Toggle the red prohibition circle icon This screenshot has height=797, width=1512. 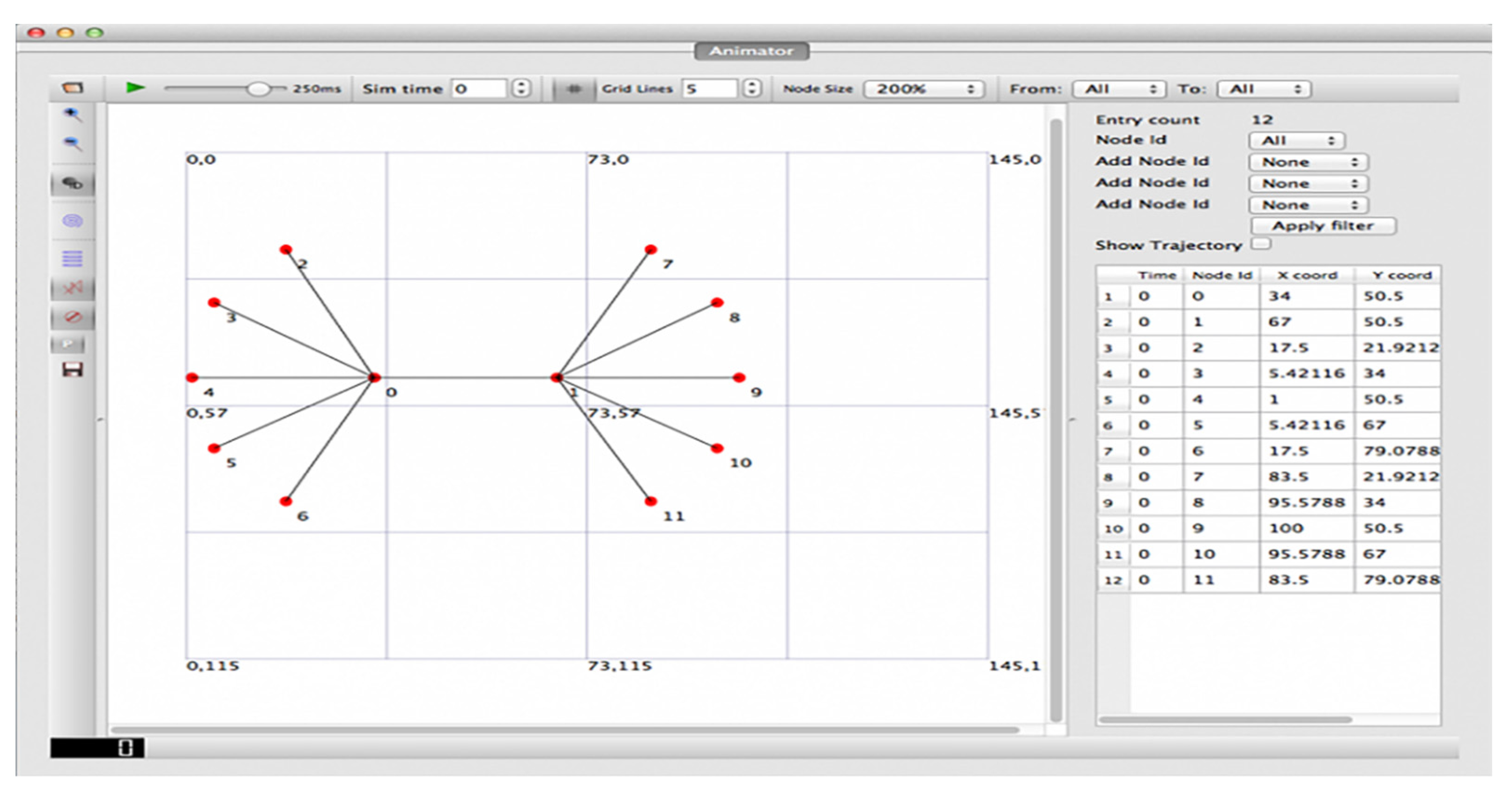[72, 317]
